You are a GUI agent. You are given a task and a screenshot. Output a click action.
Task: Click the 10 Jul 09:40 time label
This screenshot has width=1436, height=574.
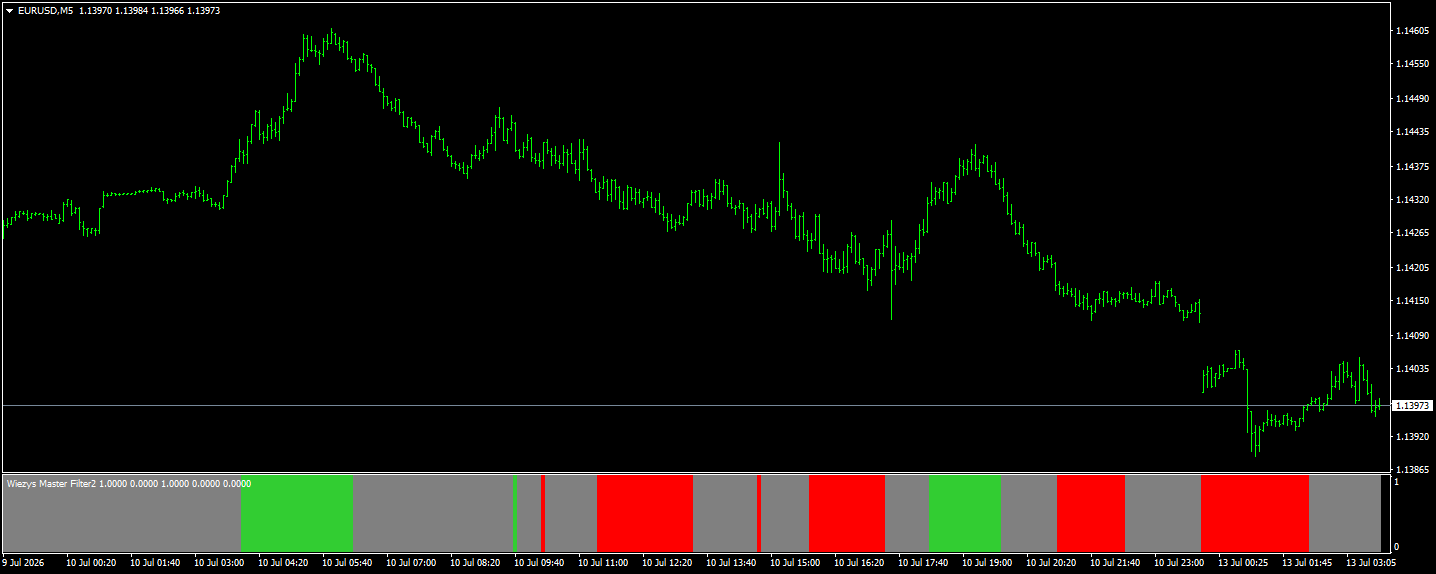539,563
